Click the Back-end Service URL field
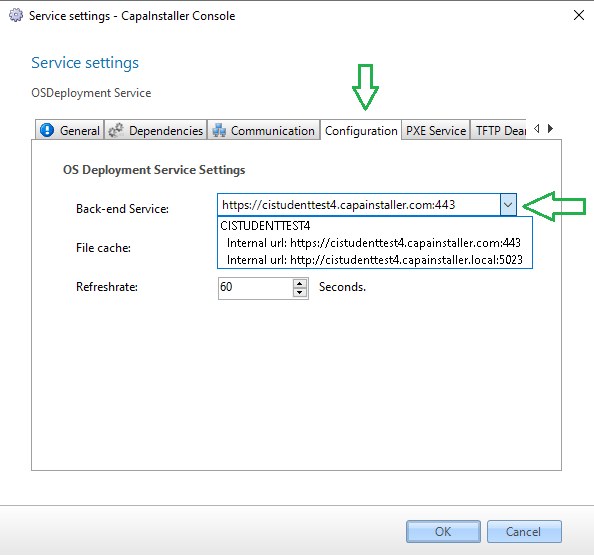Image resolution: width=594 pixels, height=555 pixels. tap(359, 205)
